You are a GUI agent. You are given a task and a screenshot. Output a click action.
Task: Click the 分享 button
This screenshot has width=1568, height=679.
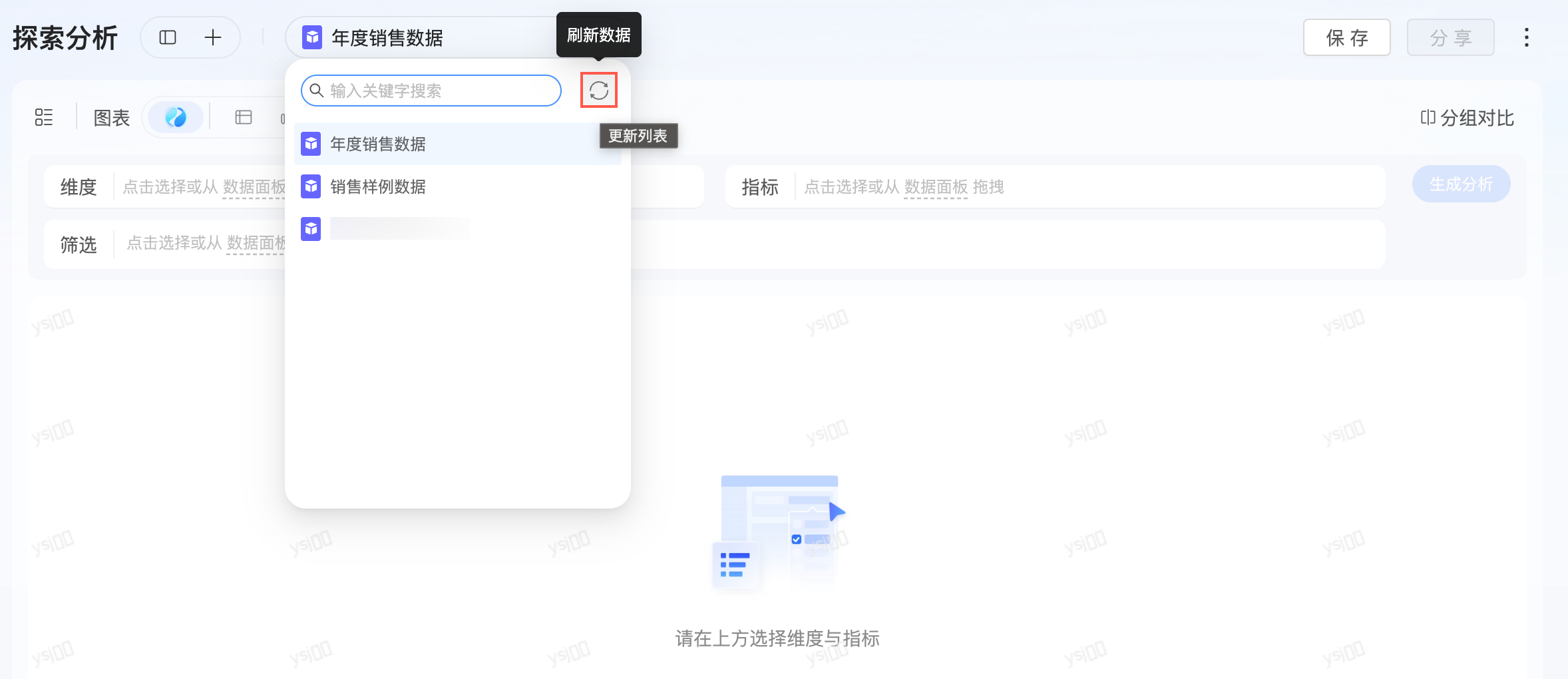[1450, 37]
